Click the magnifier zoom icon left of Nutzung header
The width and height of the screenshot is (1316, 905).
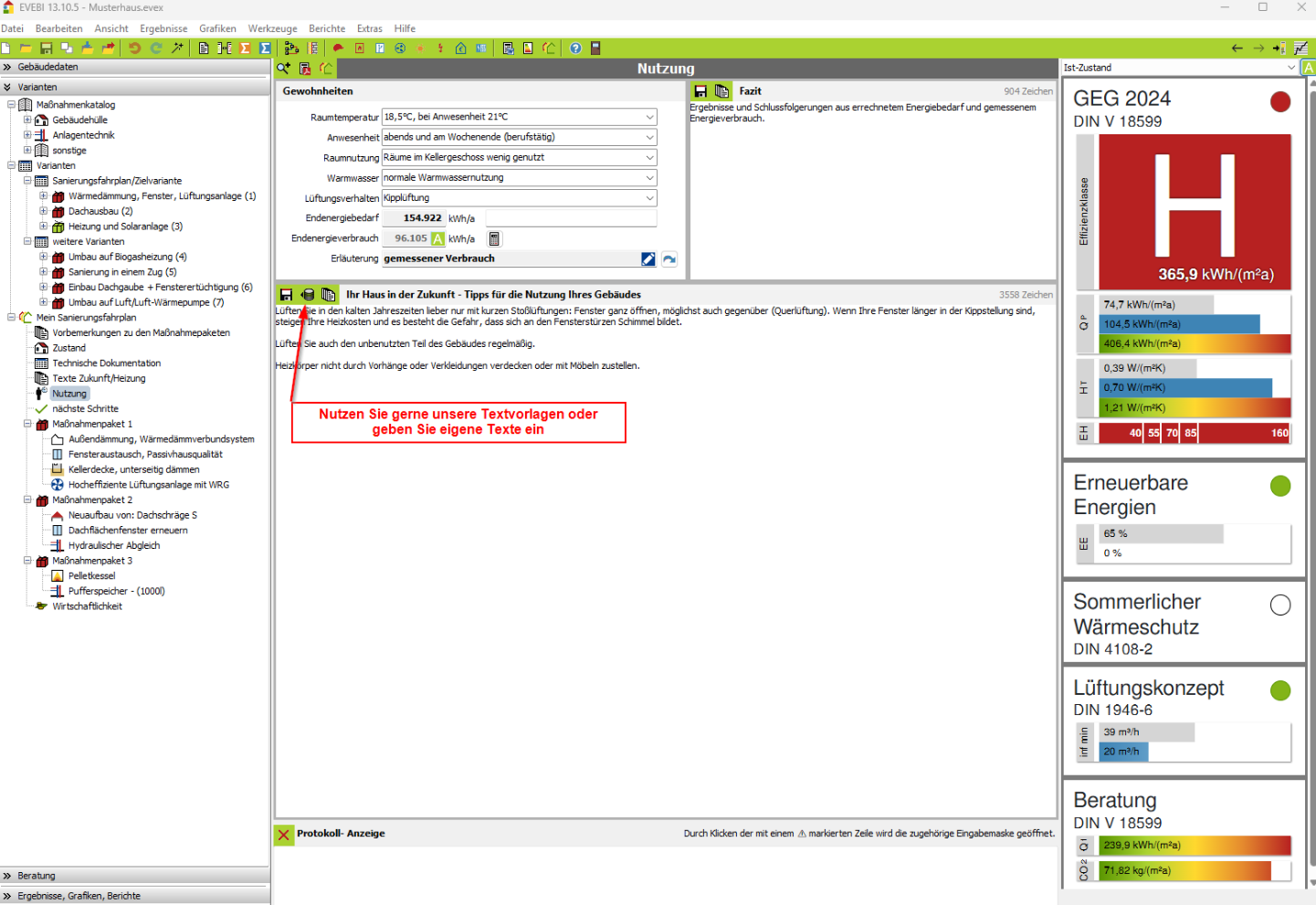(284, 68)
